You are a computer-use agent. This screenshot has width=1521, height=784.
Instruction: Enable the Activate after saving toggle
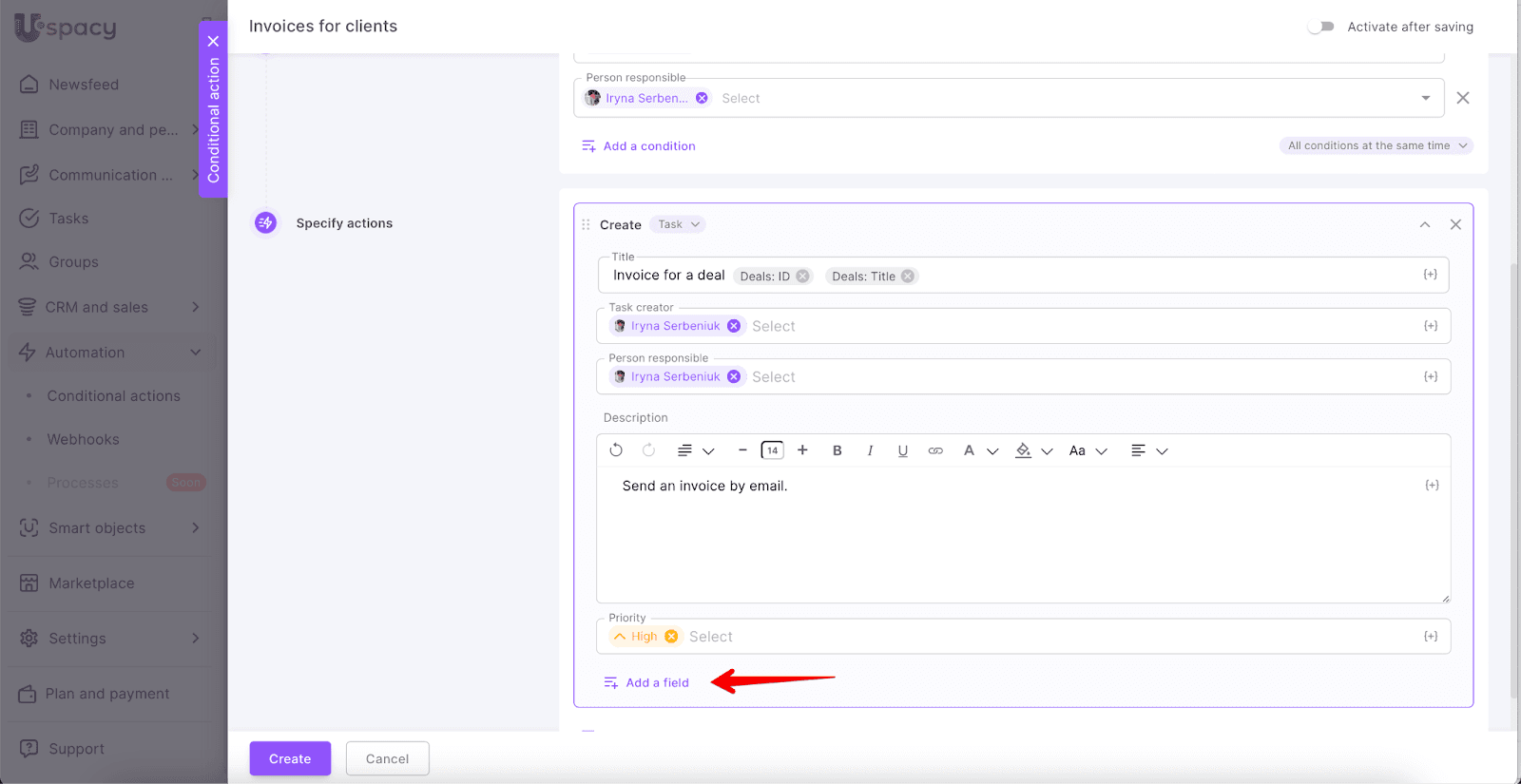(x=1320, y=27)
